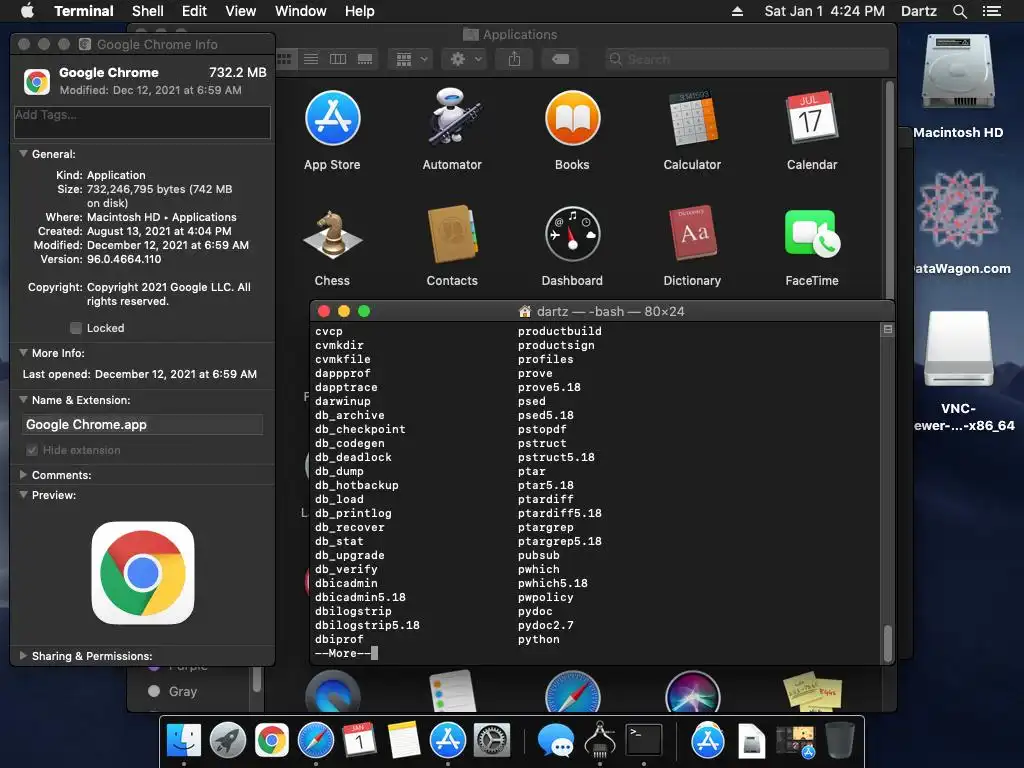Collapse the More Info section
This screenshot has width=1024, height=768.
24,353
